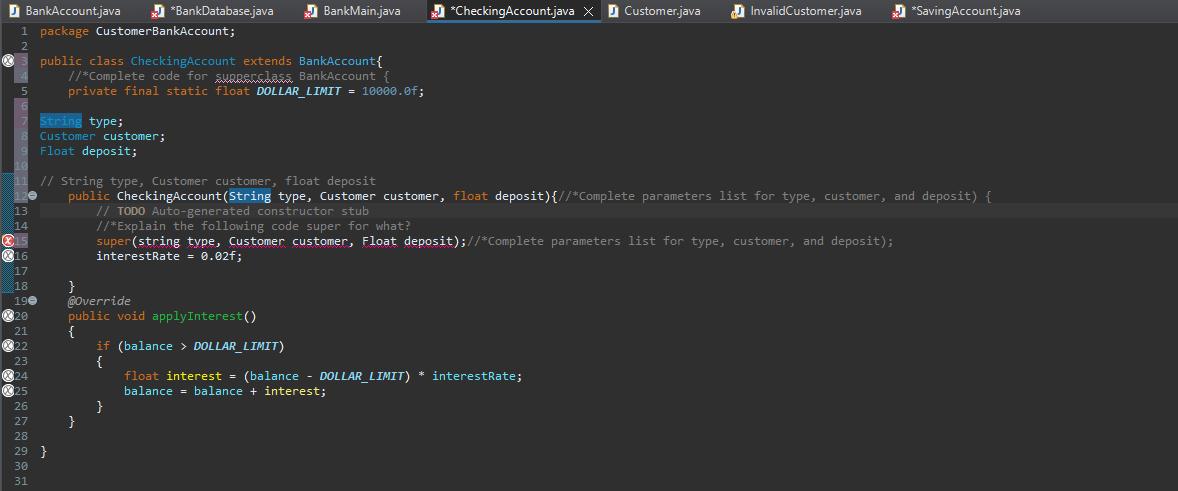Click the InvalidCustomer.java warning file icon
The image size is (1178, 491).
pyautogui.click(x=738, y=11)
